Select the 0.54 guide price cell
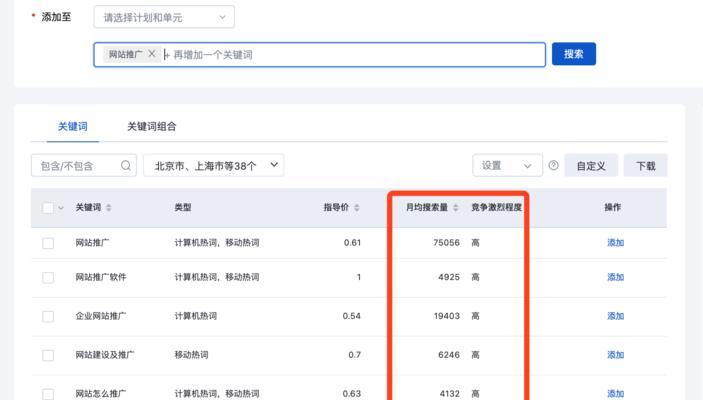703x400 pixels. tap(352, 316)
